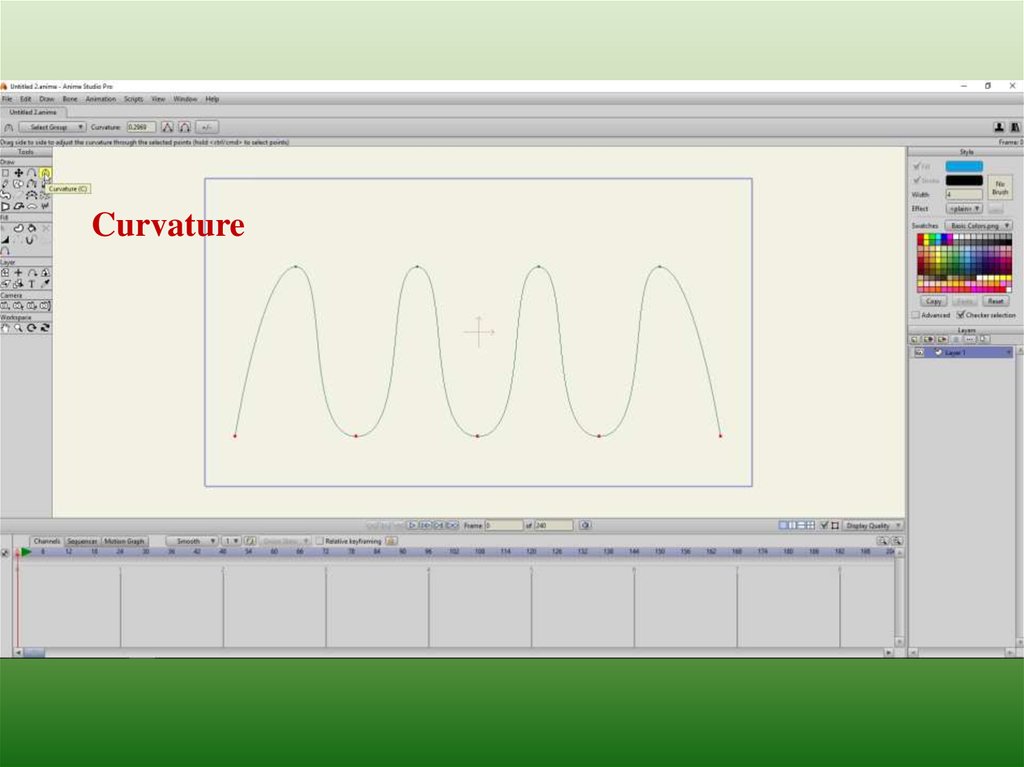The width and height of the screenshot is (1024, 767).
Task: Click the No Brush button
Action: tap(1000, 188)
